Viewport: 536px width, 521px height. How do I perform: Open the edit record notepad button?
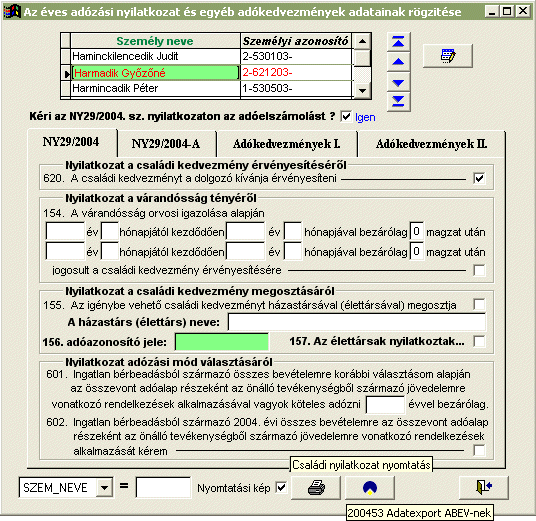pyautogui.click(x=447, y=56)
